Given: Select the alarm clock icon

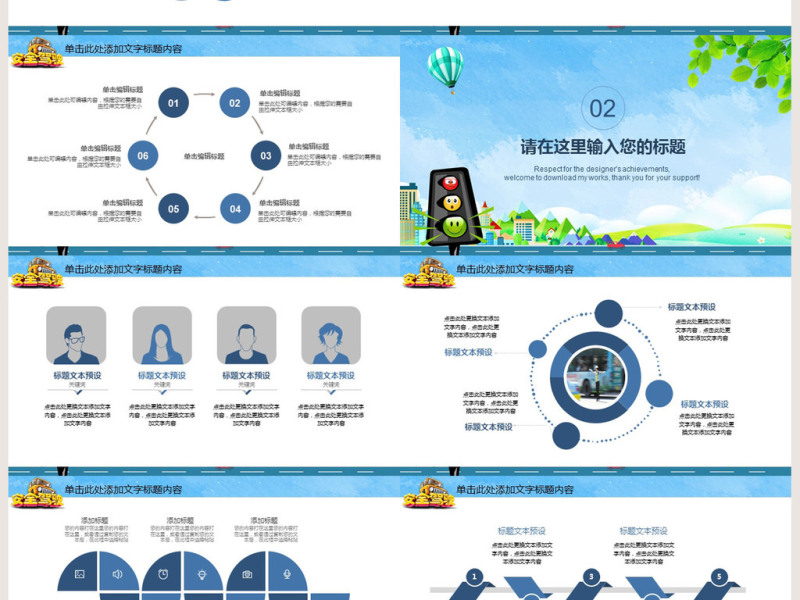Looking at the screenshot, I should (161, 574).
